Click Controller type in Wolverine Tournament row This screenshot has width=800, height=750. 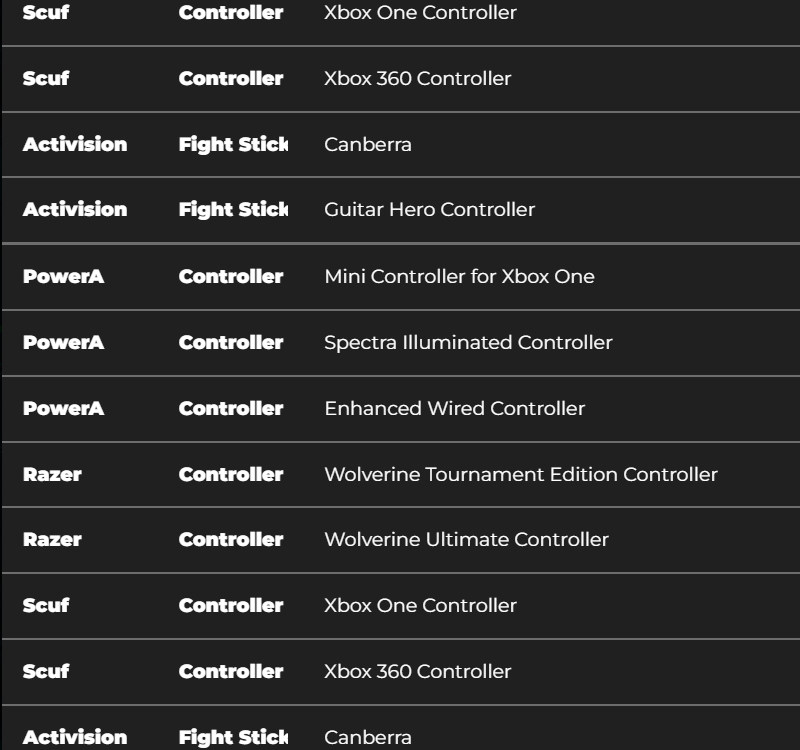[231, 474]
